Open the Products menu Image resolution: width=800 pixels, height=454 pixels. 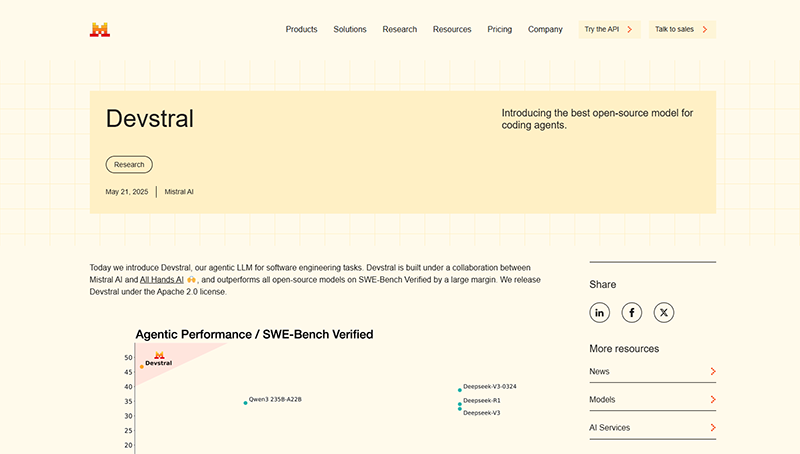302,30
